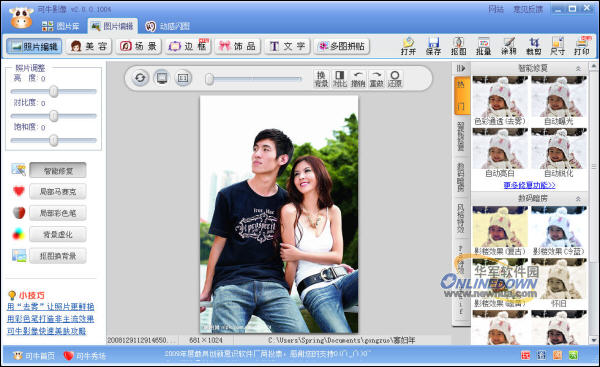Open the 尺寸 resize tool
The image size is (600, 367).
pos(558,46)
